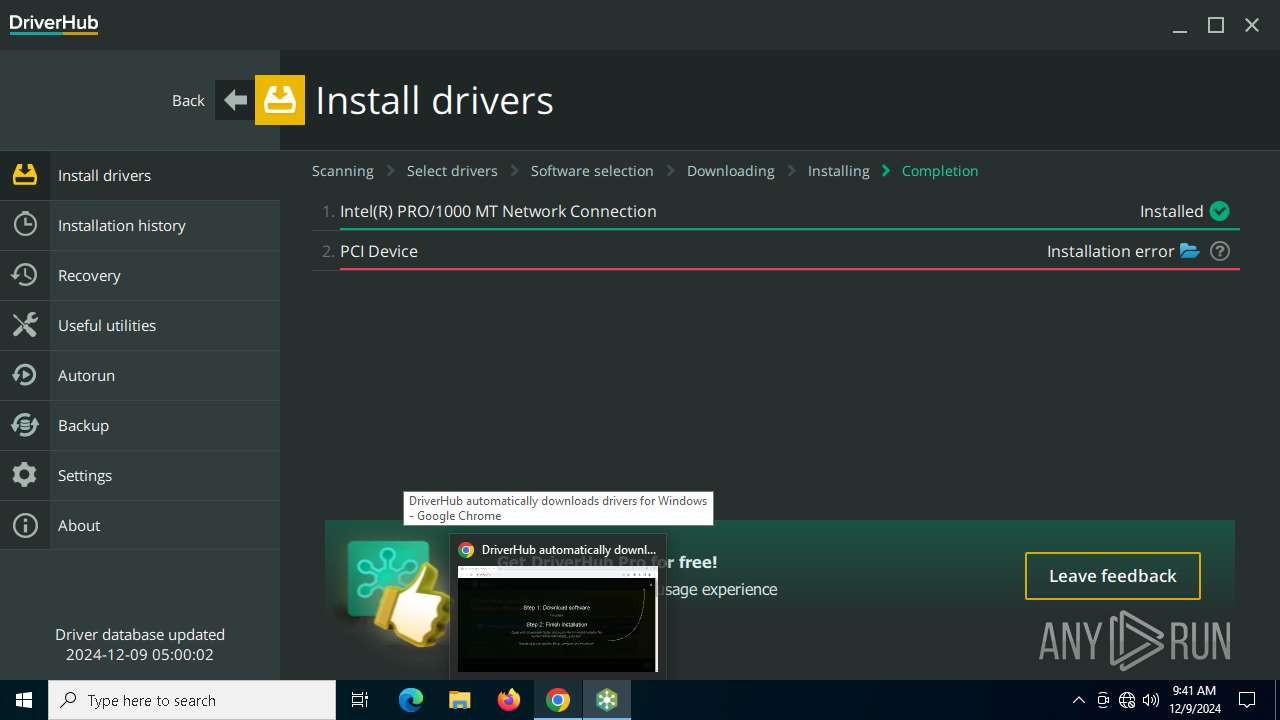Open the Recovery menu item
The width and height of the screenshot is (1280, 720).
tap(140, 275)
